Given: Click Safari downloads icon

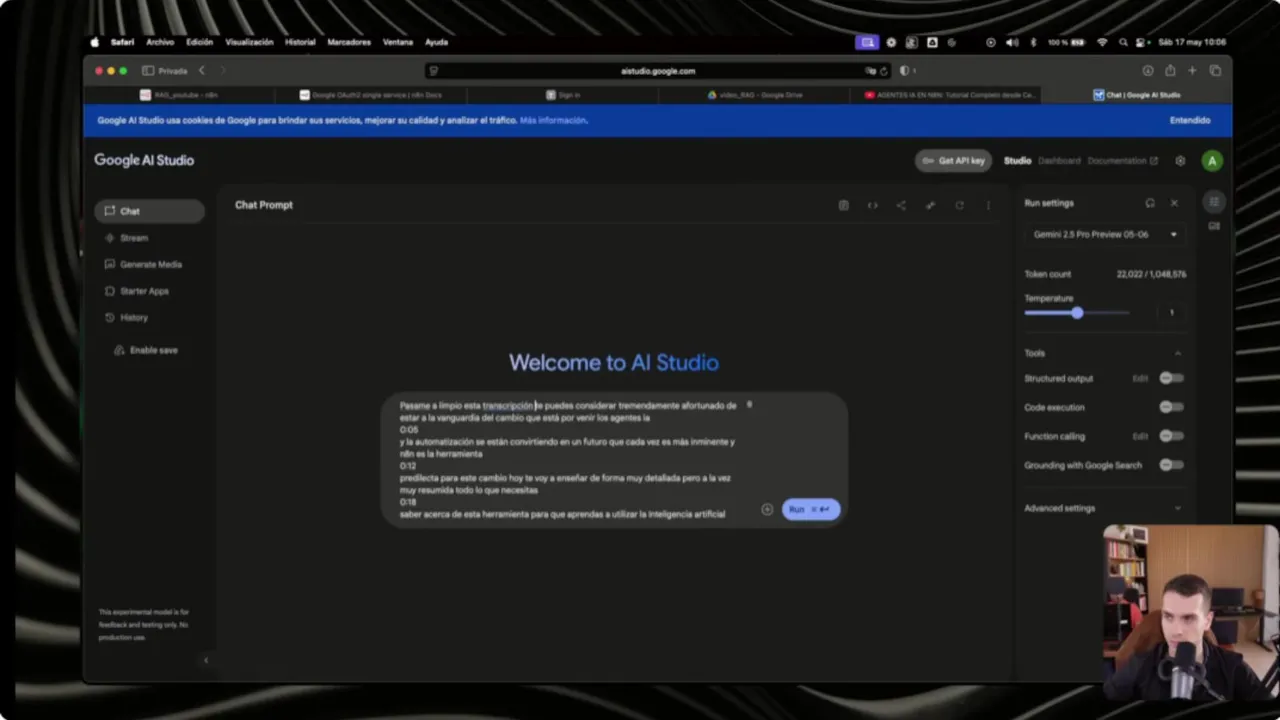Looking at the screenshot, I should click(1148, 71).
